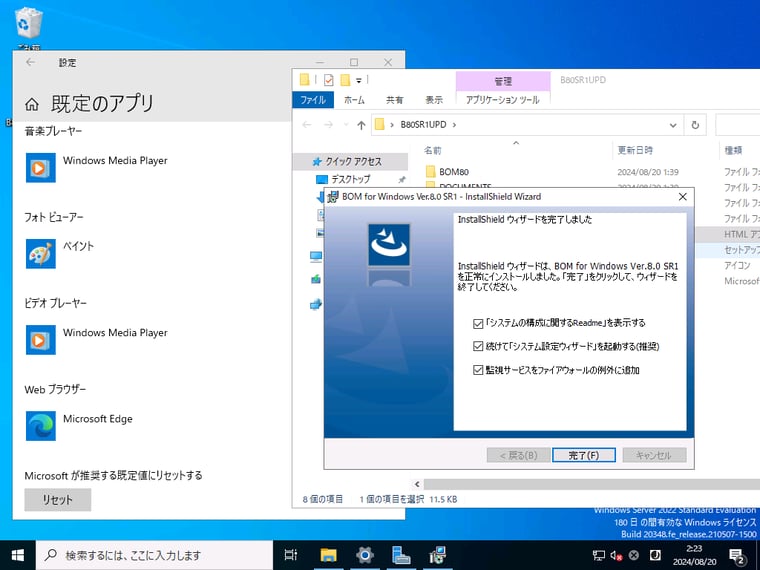760x570 pixels.
Task: Close the InstallShield Wizard dialog
Action: click(682, 197)
